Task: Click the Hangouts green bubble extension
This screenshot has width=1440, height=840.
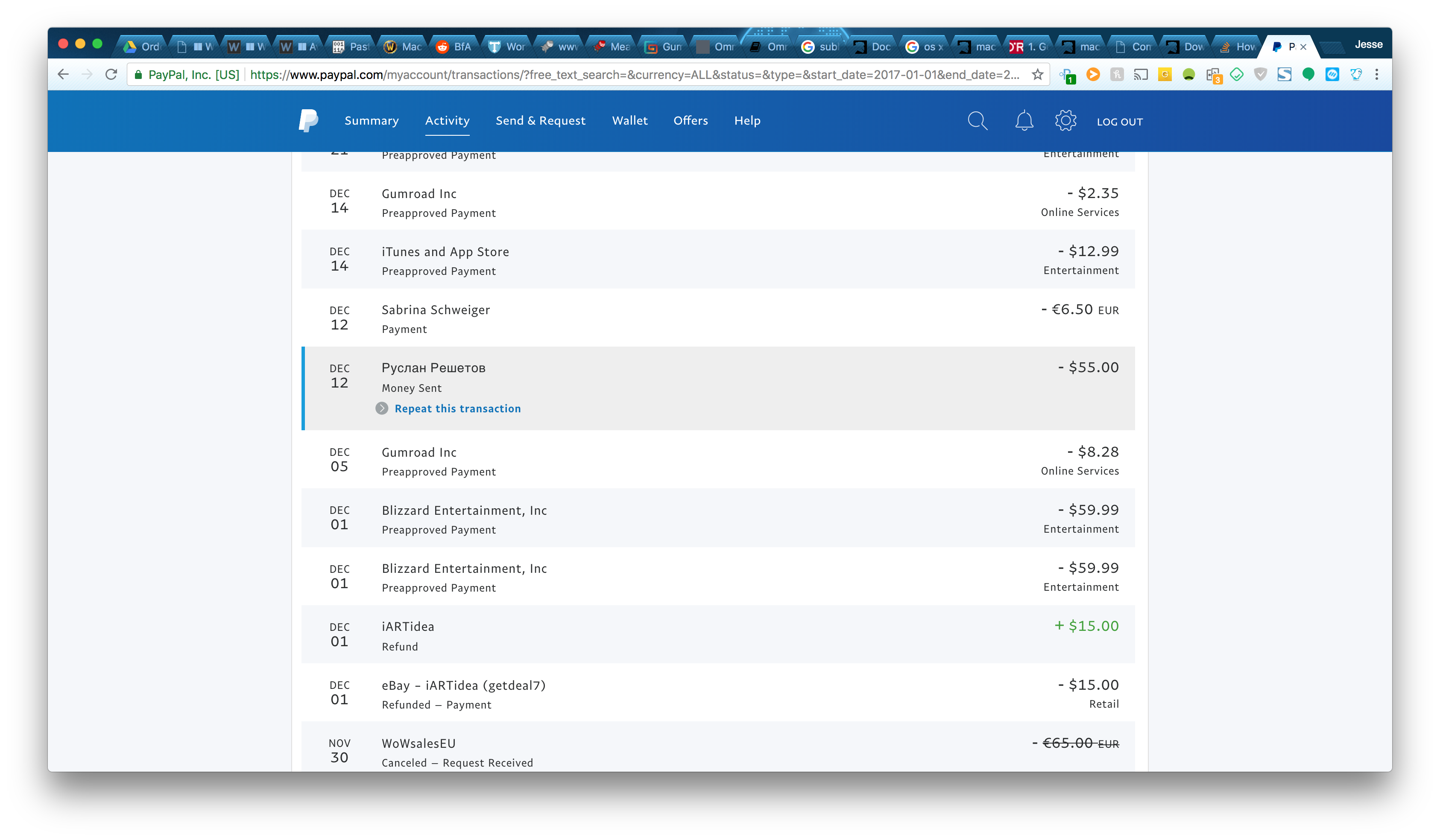Action: pyautogui.click(x=1308, y=74)
